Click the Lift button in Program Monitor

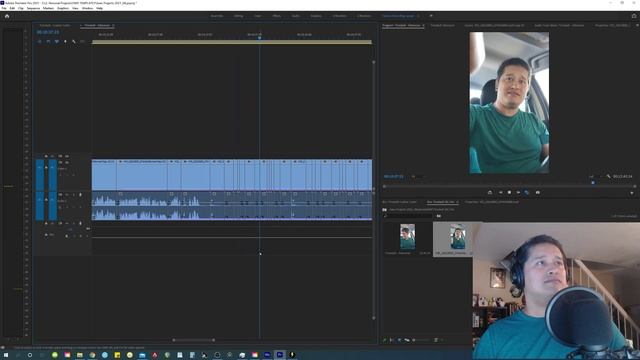pos(490,193)
